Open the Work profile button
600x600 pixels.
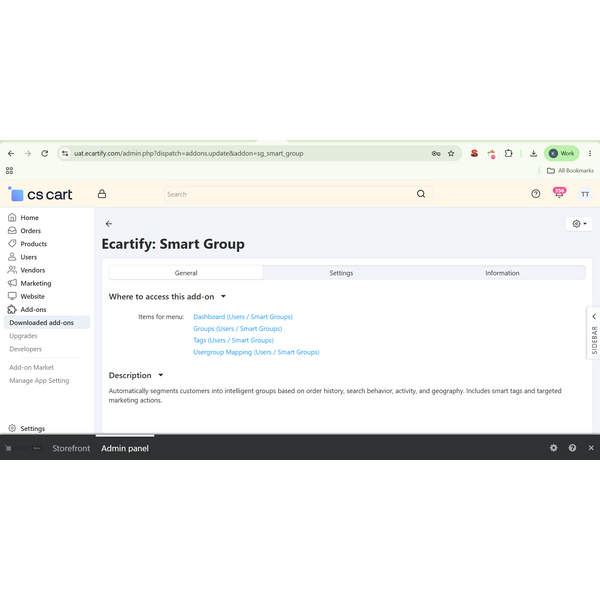pos(561,153)
